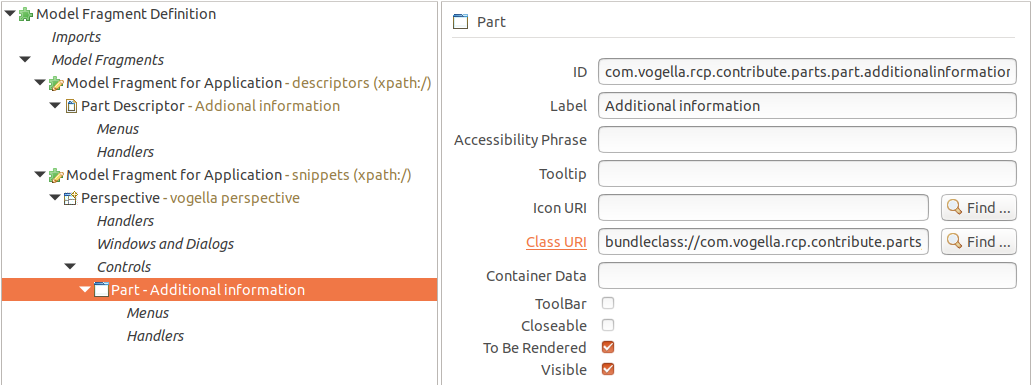Open the Class URI link
The image size is (1033, 385).
pos(556,242)
